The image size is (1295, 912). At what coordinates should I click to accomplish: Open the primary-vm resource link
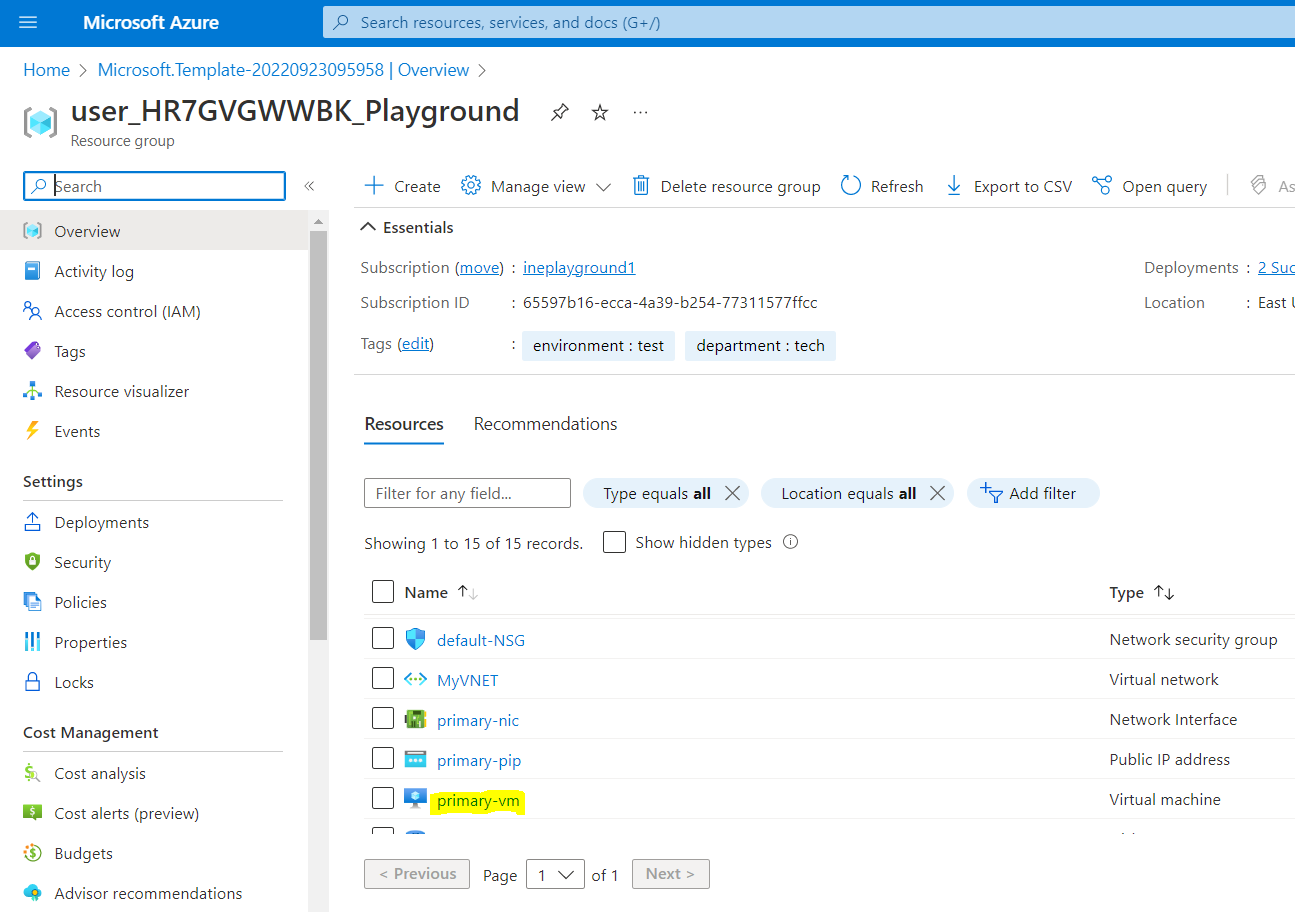(478, 801)
